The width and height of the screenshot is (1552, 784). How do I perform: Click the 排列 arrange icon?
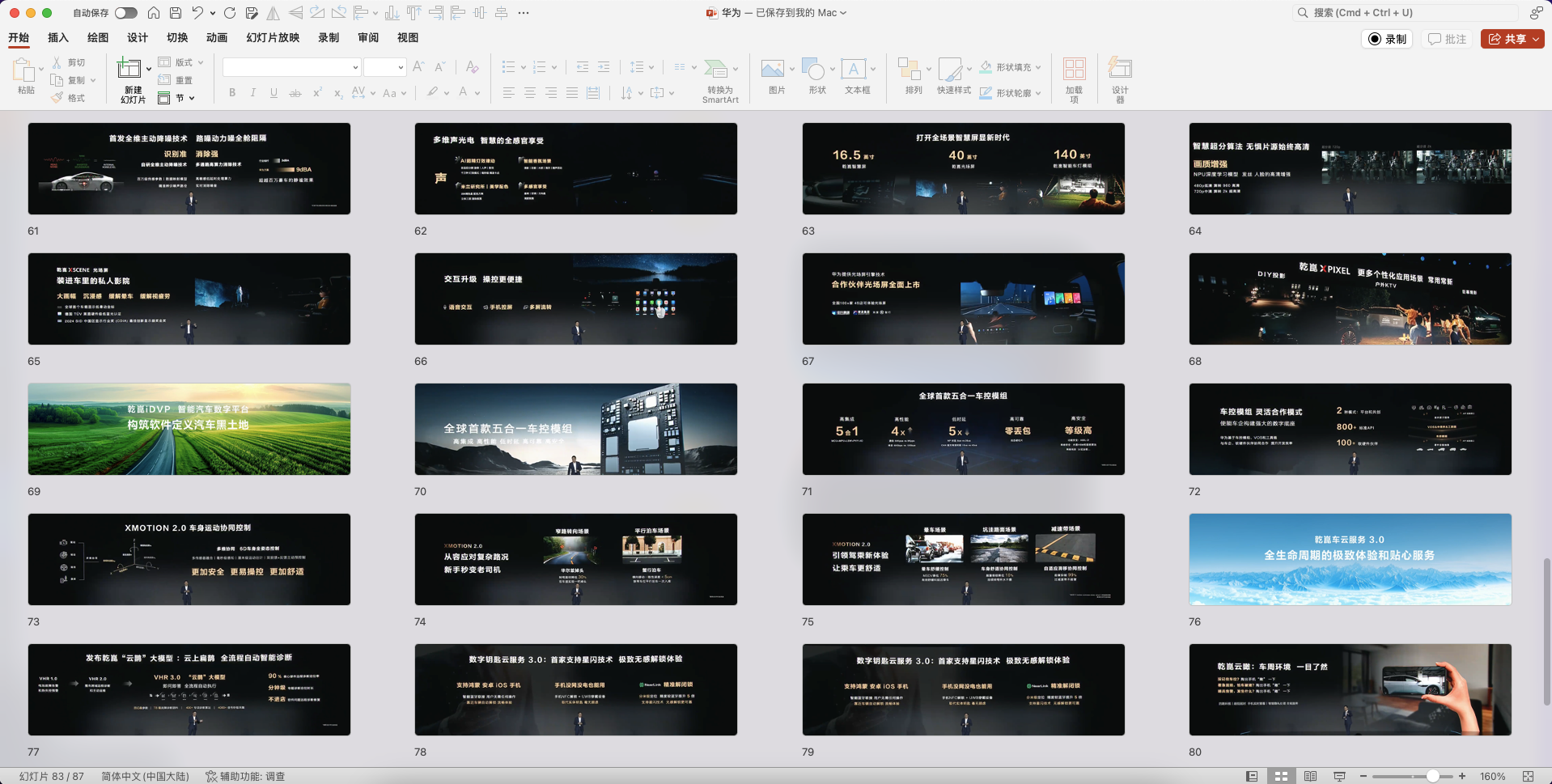(910, 69)
